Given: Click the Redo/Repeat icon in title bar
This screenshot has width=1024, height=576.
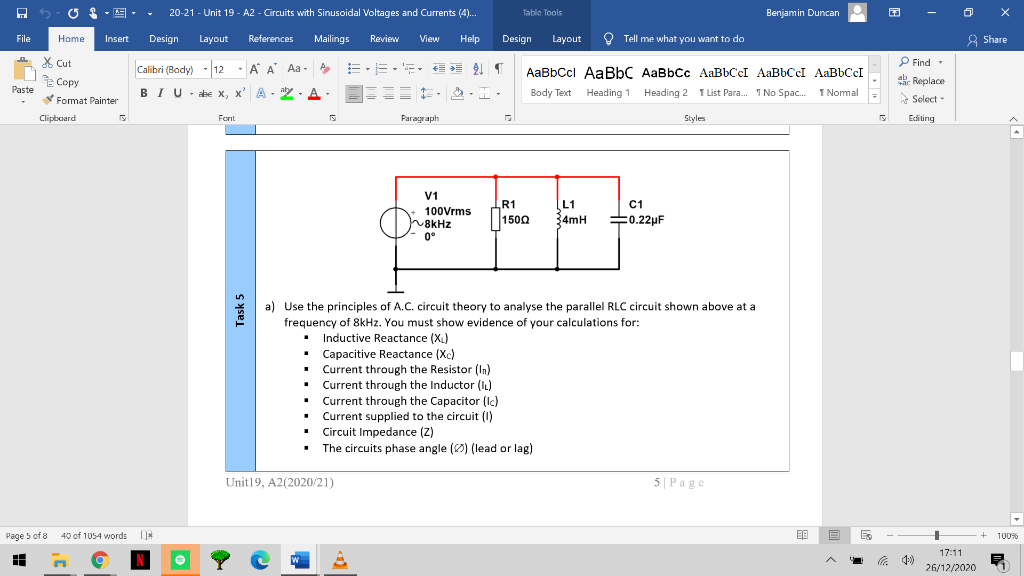Looking at the screenshot, I should [72, 13].
